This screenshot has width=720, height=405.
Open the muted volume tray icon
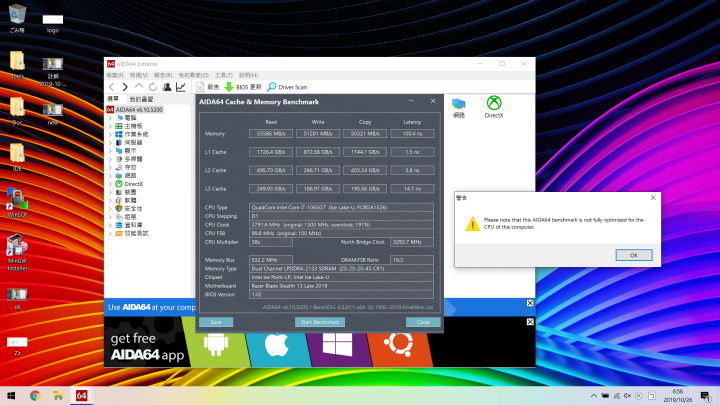[x=627, y=395]
